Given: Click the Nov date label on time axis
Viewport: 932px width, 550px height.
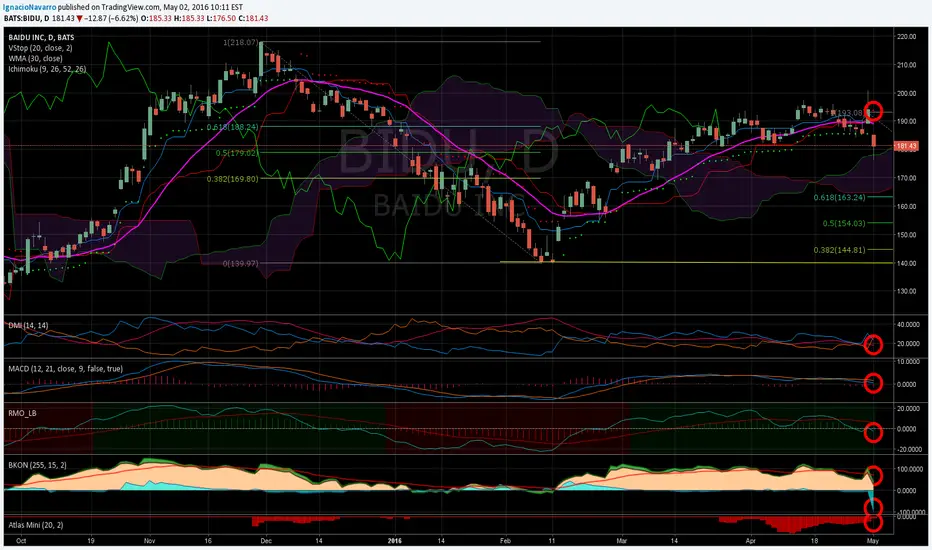Looking at the screenshot, I should (x=149, y=541).
